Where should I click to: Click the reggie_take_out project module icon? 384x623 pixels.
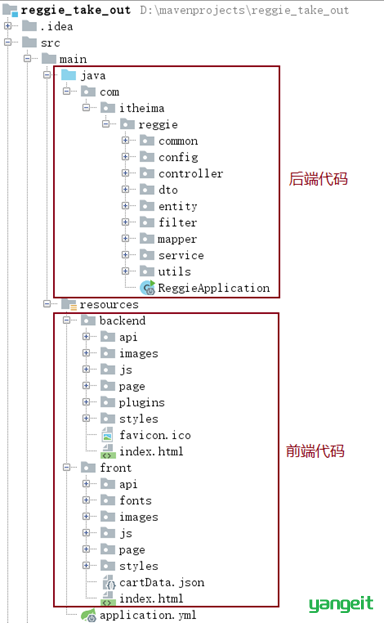pos(10,10)
